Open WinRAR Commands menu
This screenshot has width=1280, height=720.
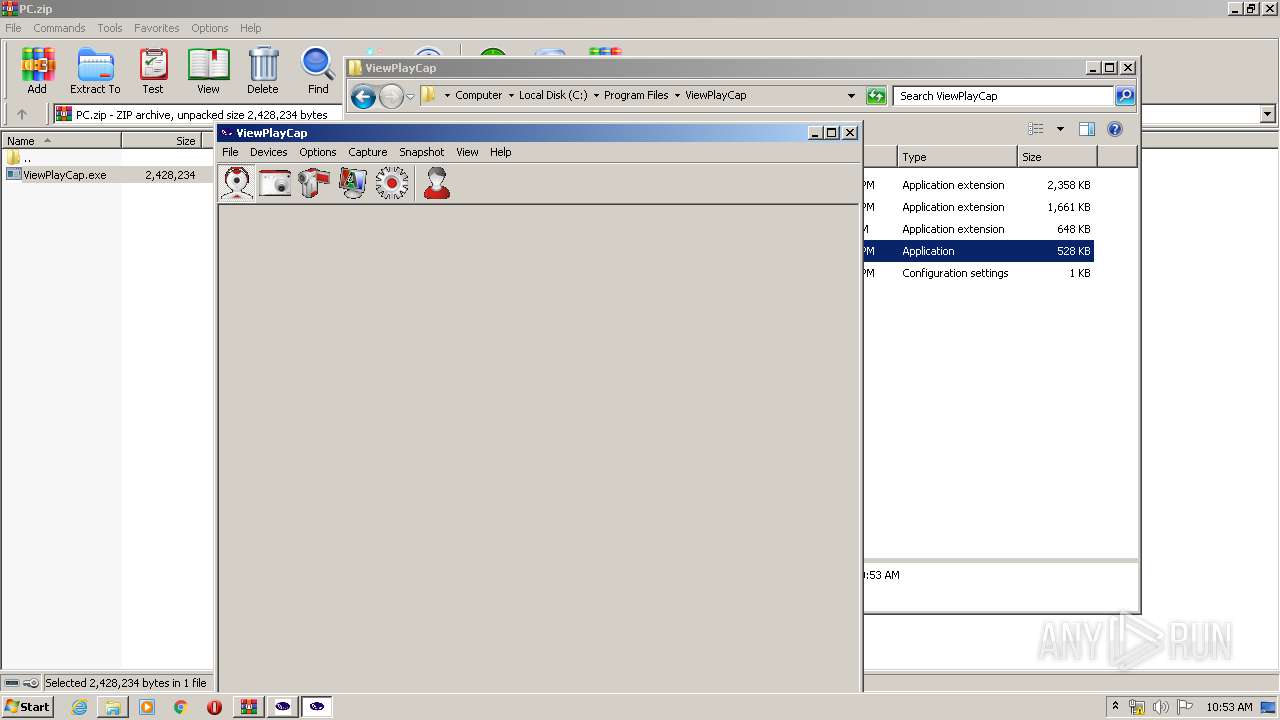tap(59, 28)
